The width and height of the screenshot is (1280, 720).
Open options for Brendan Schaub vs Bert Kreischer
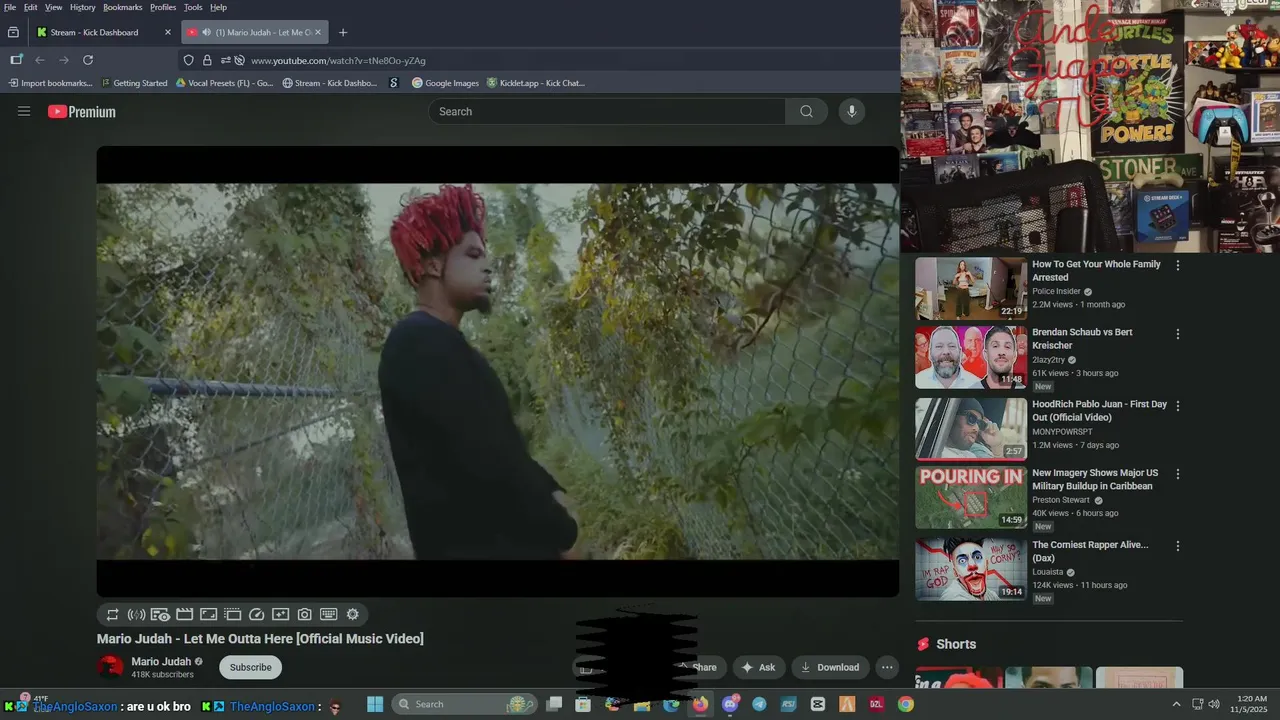(x=1177, y=334)
